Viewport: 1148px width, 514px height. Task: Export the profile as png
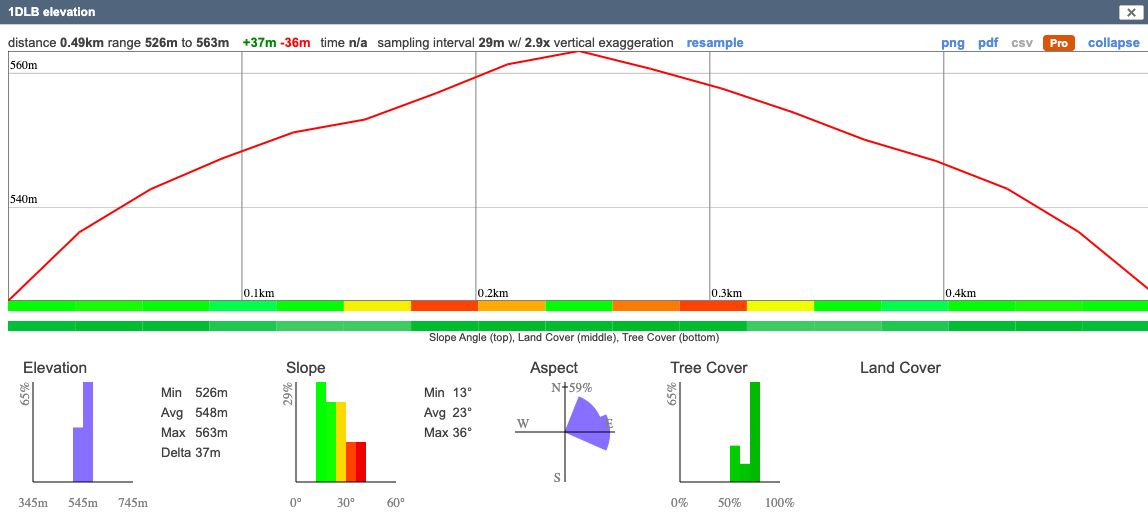click(953, 43)
